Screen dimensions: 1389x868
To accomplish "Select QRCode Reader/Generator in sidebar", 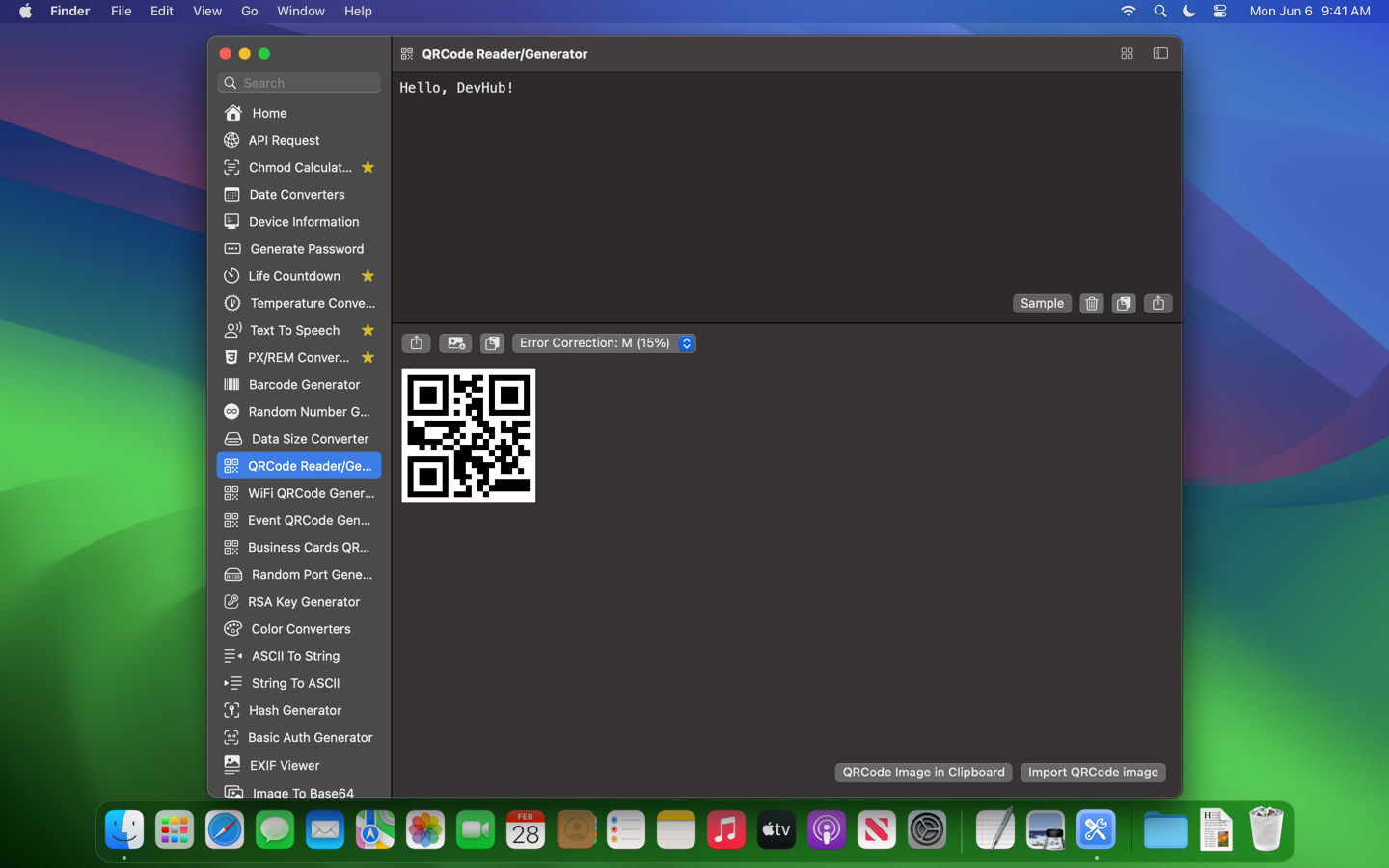I will 299,466.
